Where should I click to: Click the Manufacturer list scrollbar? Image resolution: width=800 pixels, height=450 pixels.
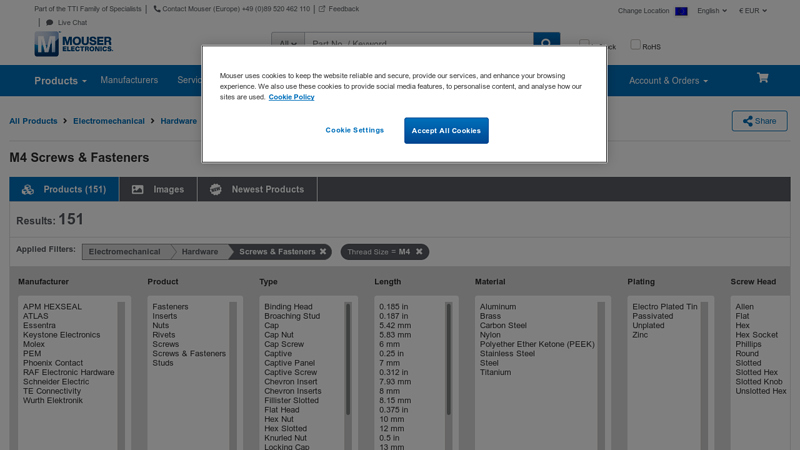pyautogui.click(x=121, y=375)
